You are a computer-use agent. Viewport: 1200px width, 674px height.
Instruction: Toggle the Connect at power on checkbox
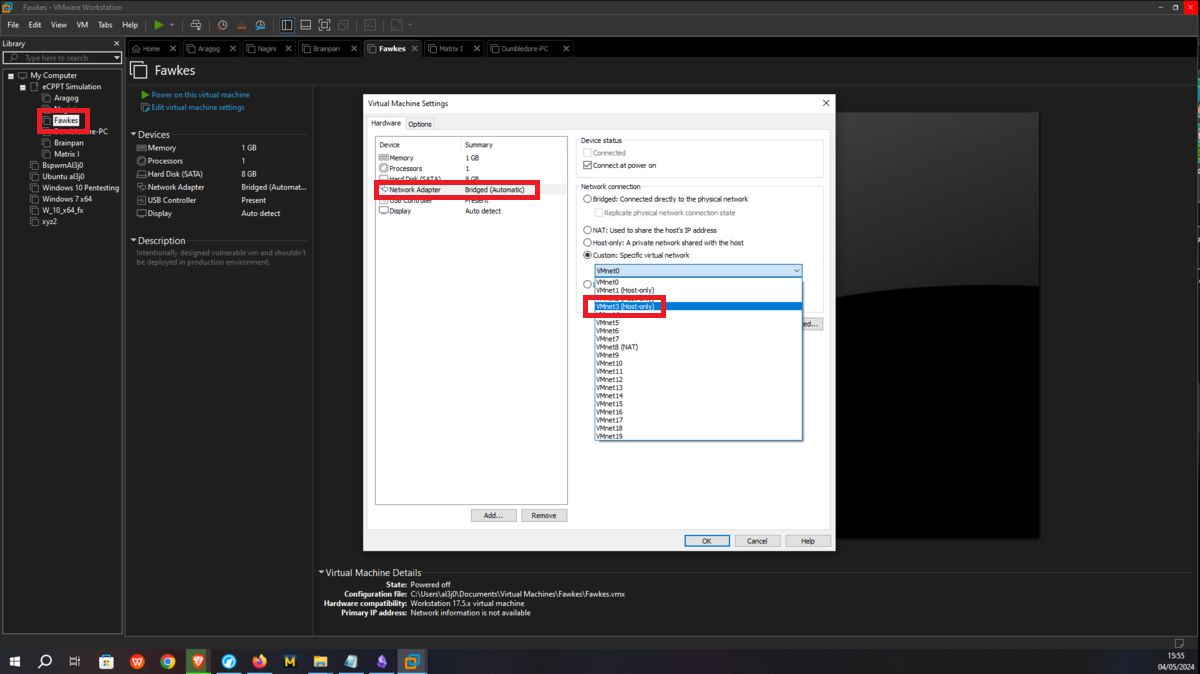click(x=589, y=165)
